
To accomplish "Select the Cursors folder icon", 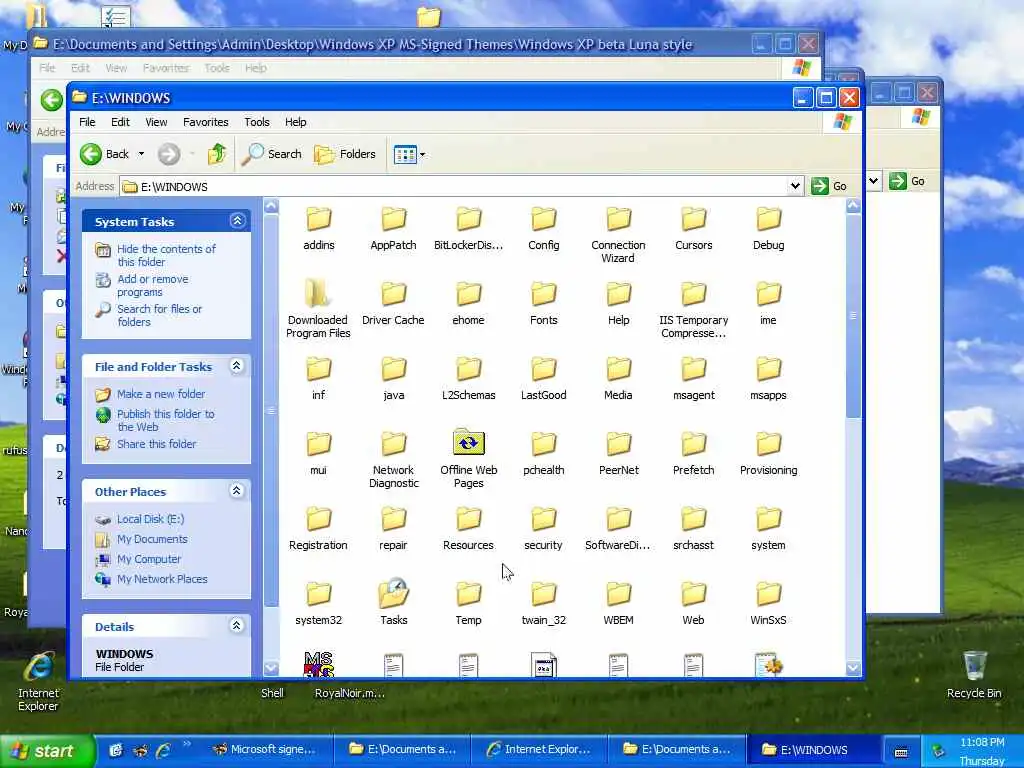I will 694,219.
